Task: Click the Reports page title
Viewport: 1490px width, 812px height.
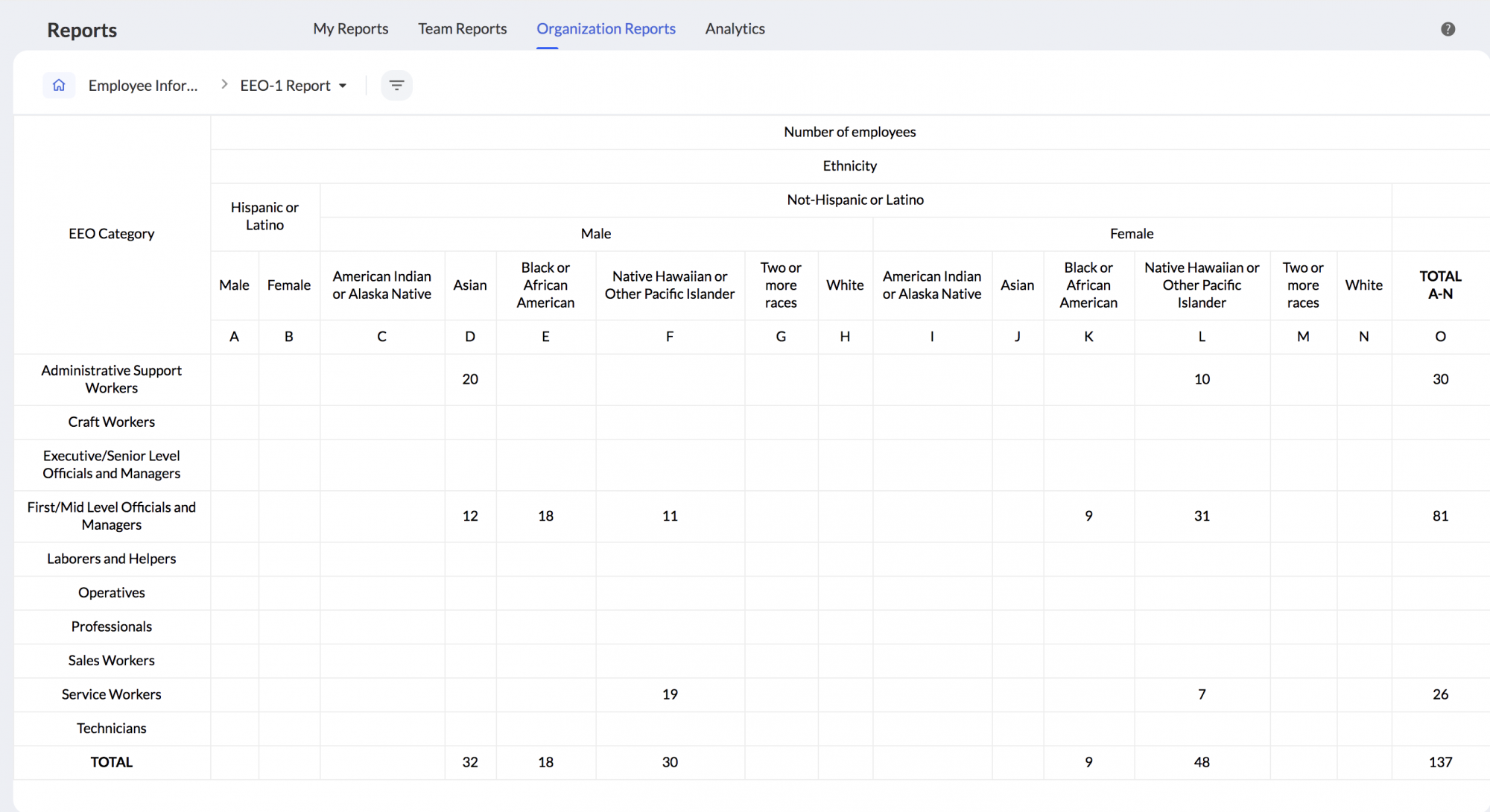Action: point(82,30)
